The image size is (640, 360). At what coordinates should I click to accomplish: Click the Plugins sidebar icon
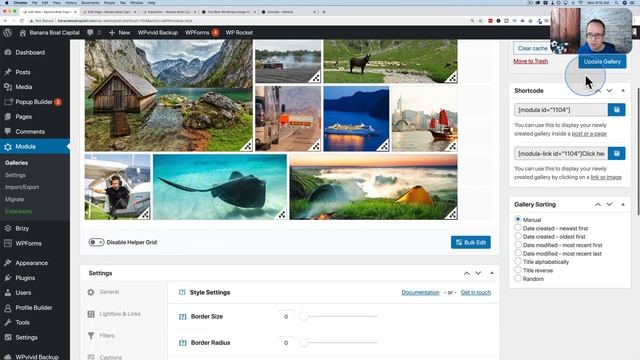pos(8,278)
